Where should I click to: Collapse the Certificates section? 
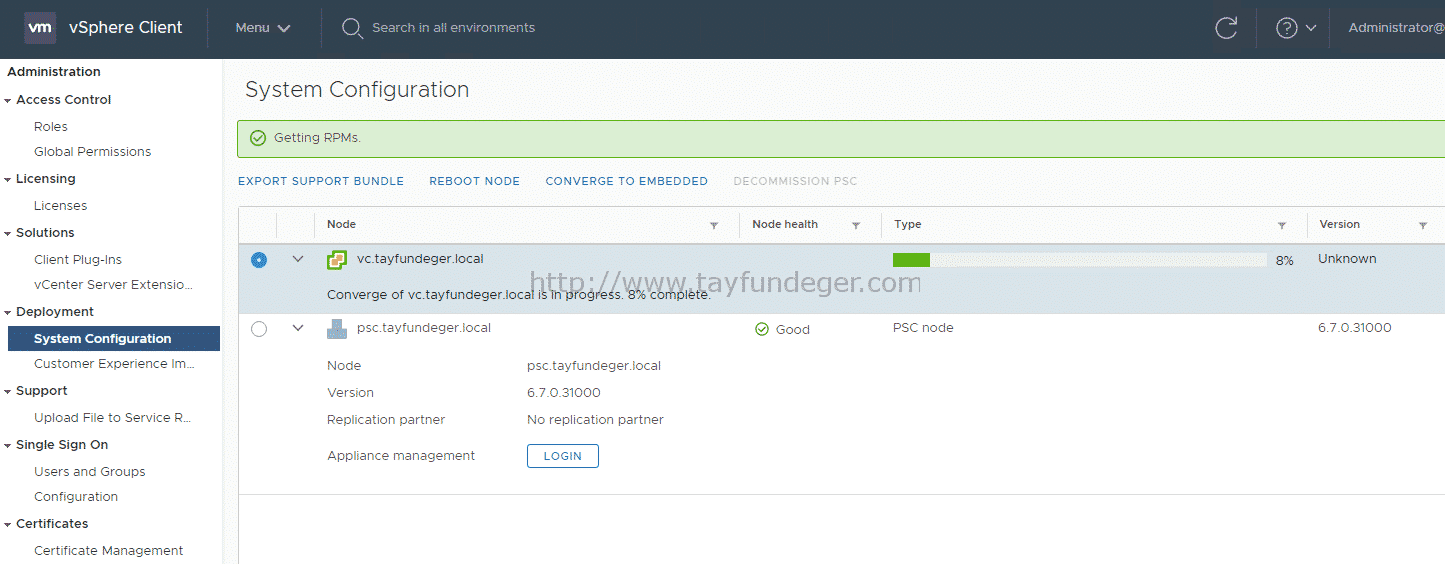coord(8,524)
